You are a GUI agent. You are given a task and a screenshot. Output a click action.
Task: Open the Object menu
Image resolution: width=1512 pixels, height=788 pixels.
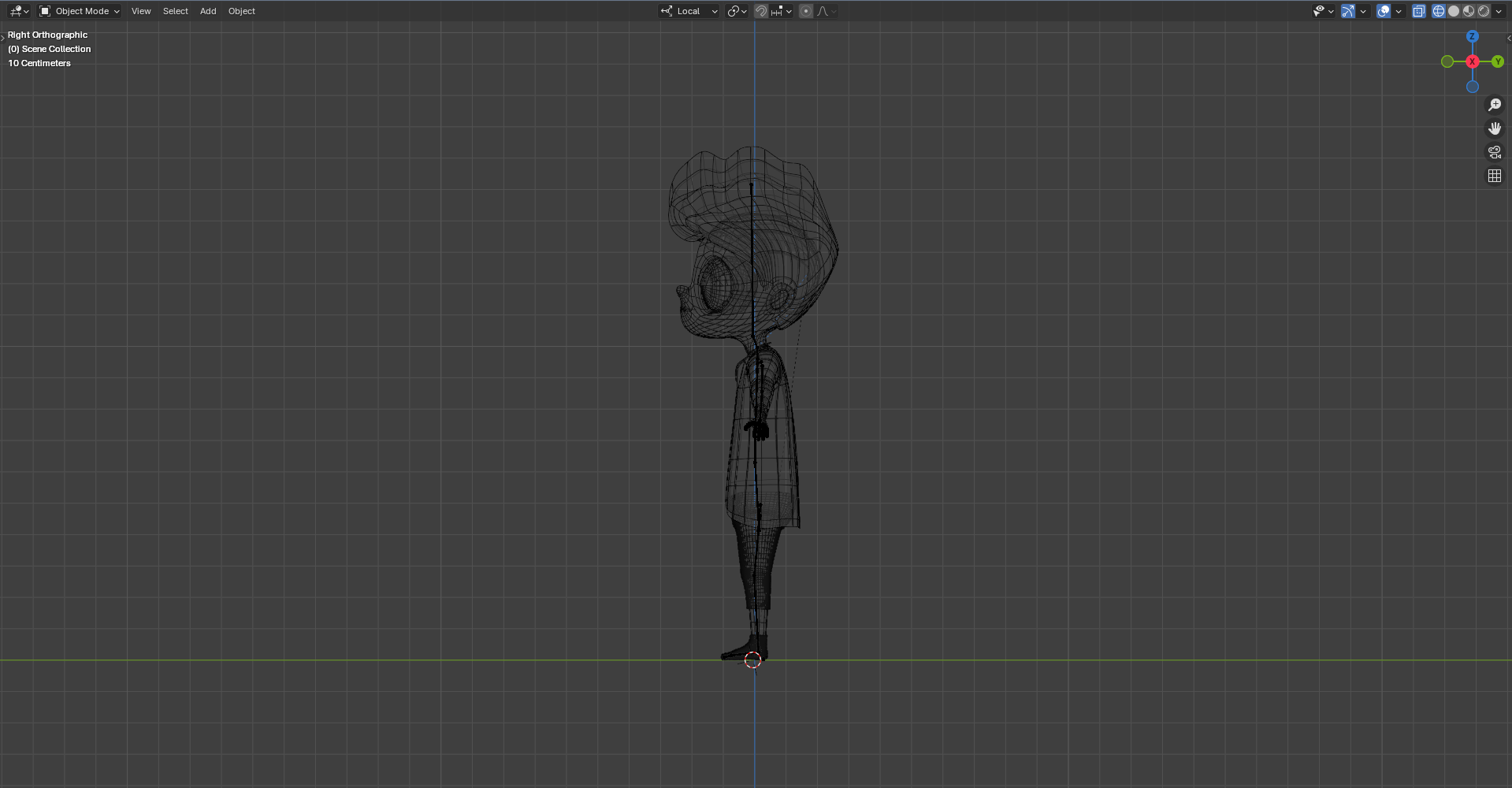coord(242,11)
